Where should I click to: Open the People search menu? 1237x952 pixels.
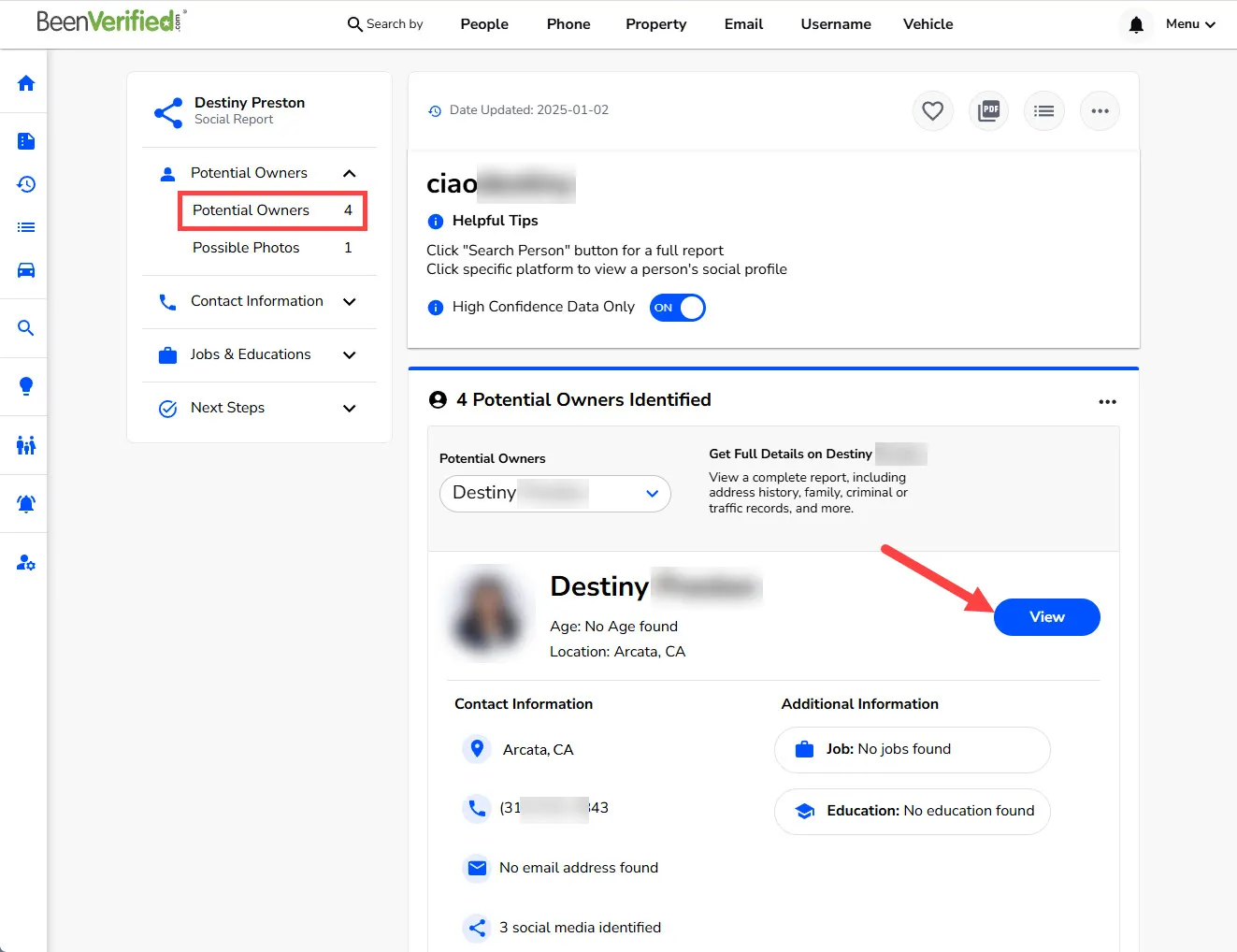[483, 24]
